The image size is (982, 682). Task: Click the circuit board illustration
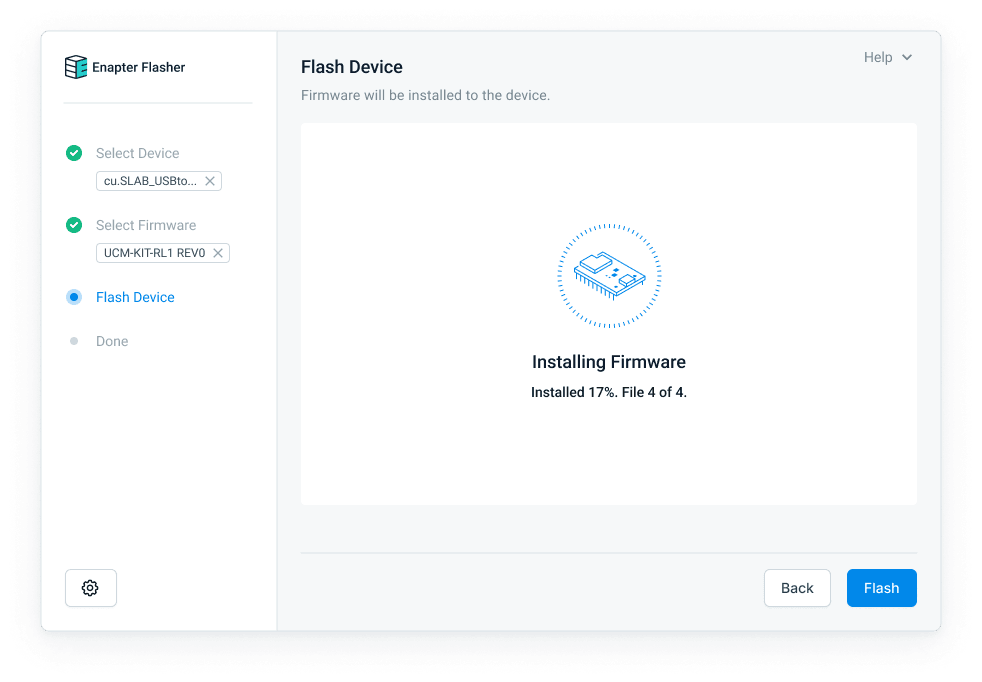coord(608,276)
